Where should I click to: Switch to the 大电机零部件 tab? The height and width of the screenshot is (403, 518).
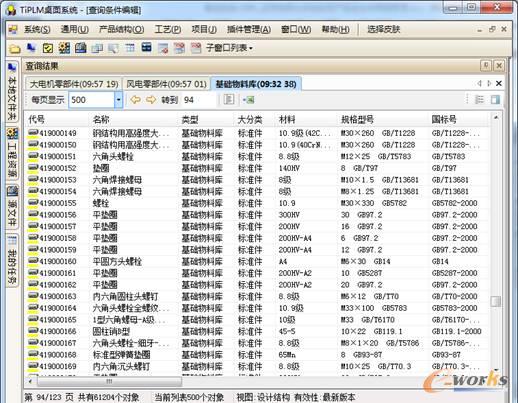[x=74, y=84]
